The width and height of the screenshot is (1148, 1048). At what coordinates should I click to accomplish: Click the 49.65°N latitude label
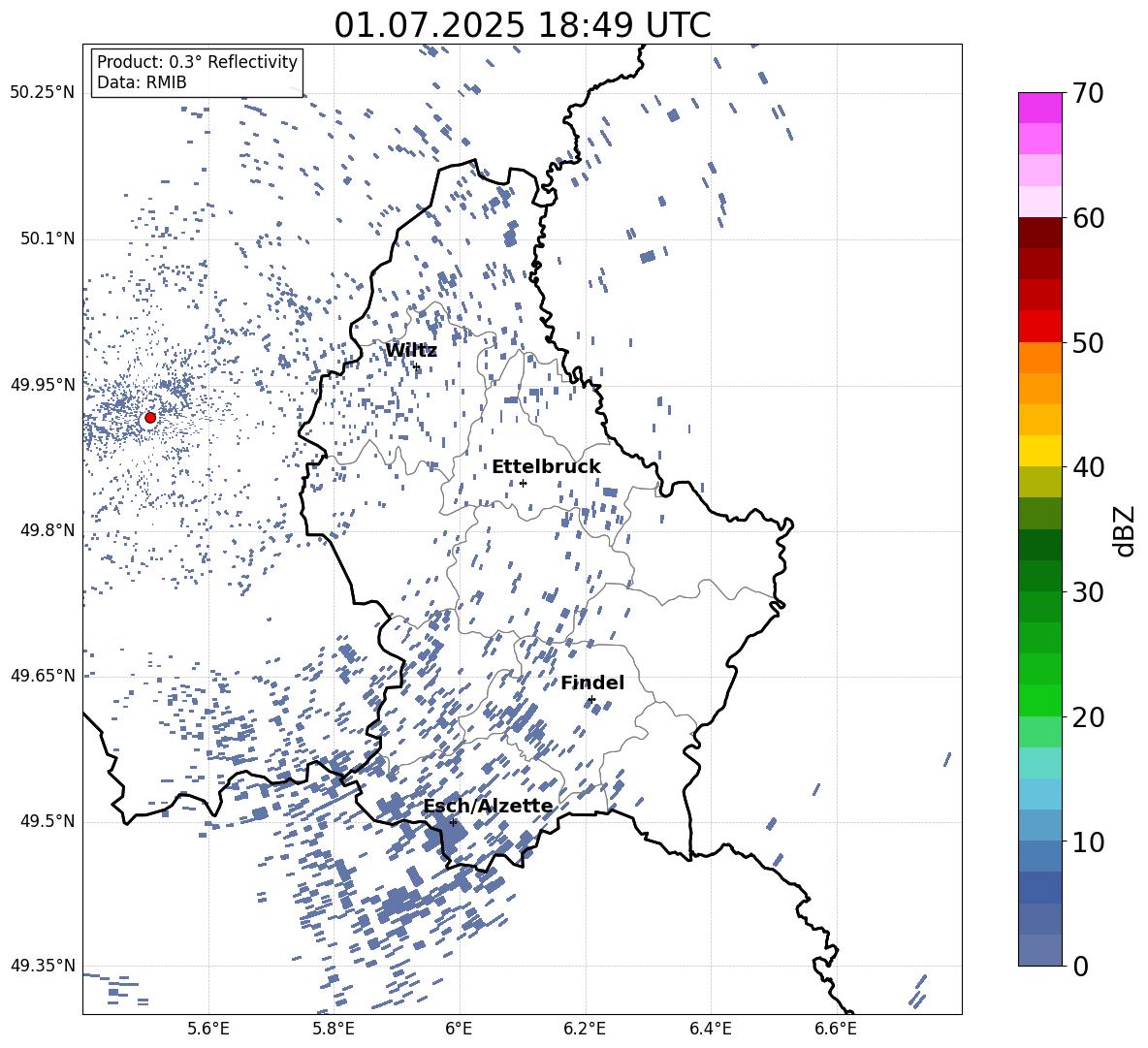43,676
